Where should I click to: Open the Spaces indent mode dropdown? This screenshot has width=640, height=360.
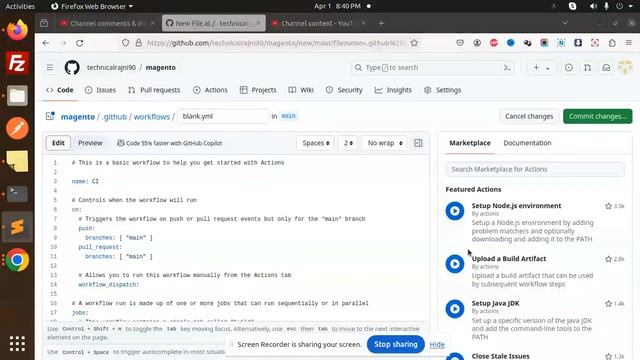point(316,143)
